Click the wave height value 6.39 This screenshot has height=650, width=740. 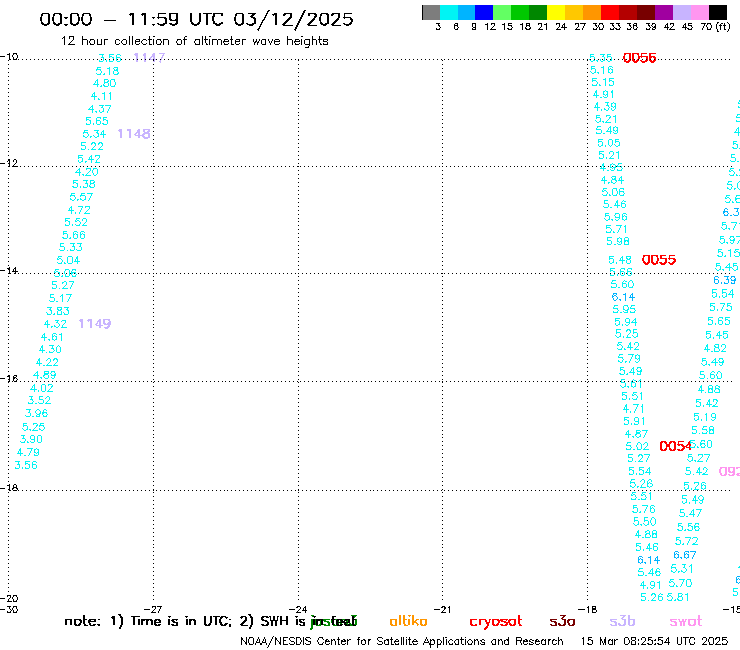click(724, 280)
